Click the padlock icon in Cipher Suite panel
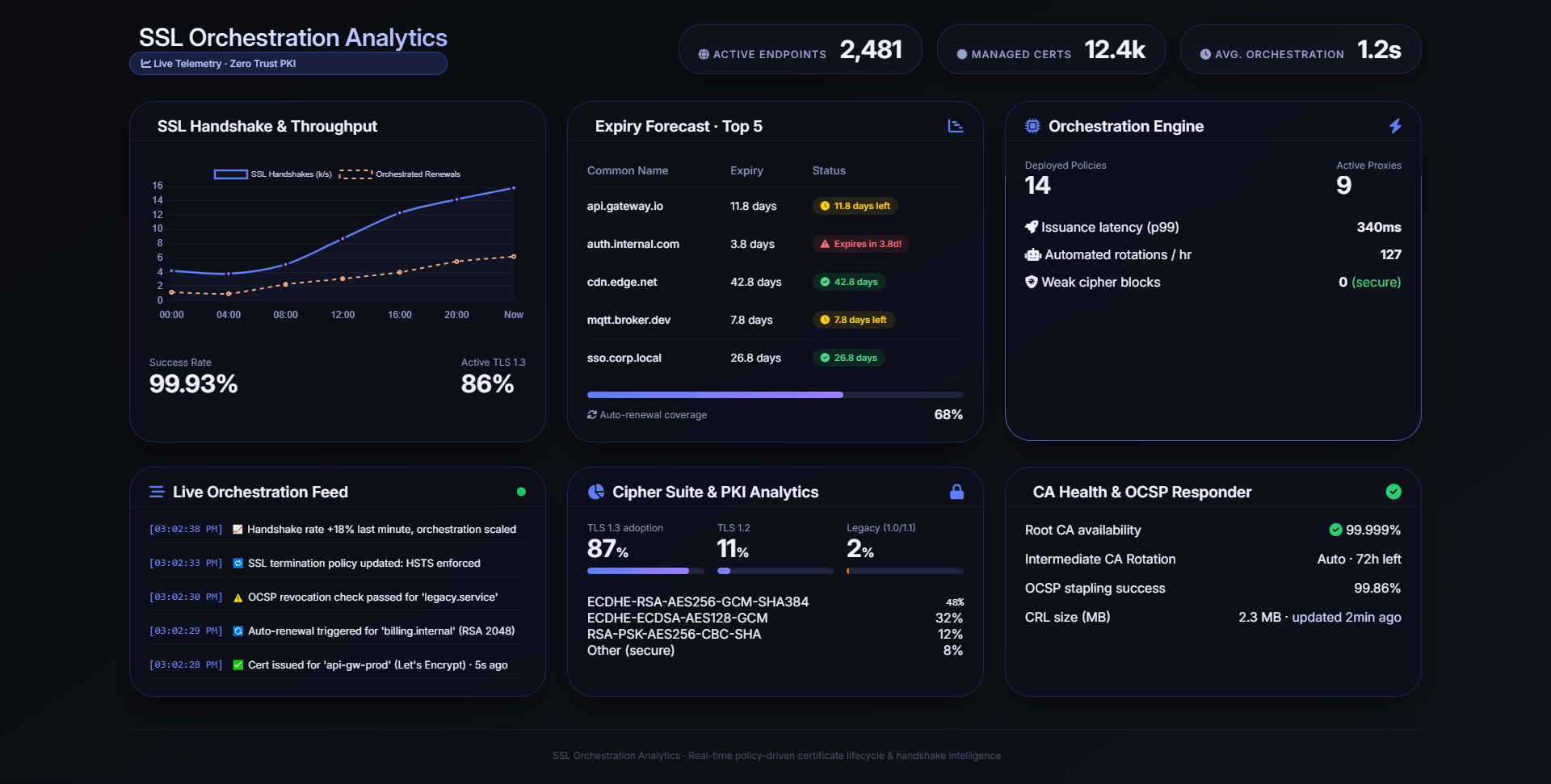 pos(956,492)
